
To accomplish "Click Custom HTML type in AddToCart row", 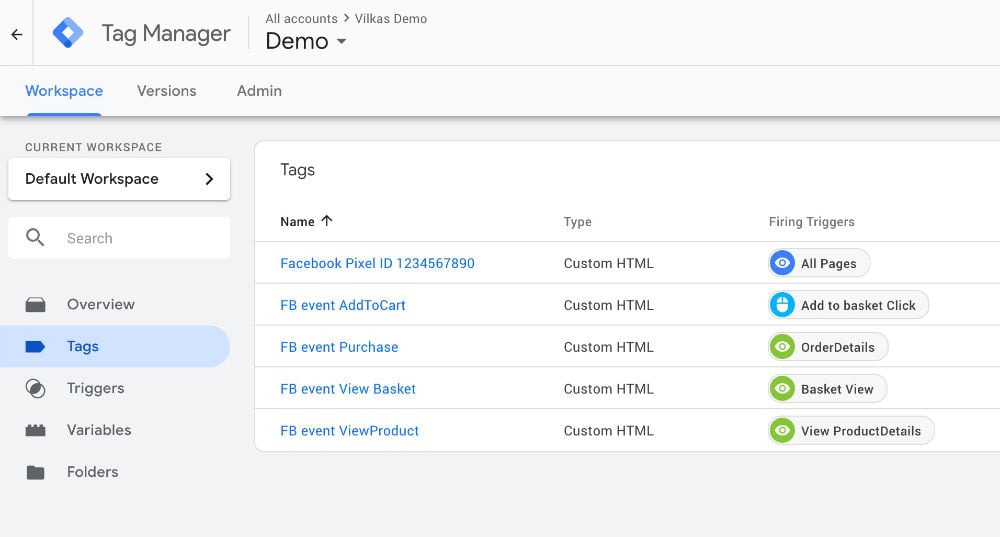I will tap(608, 305).
